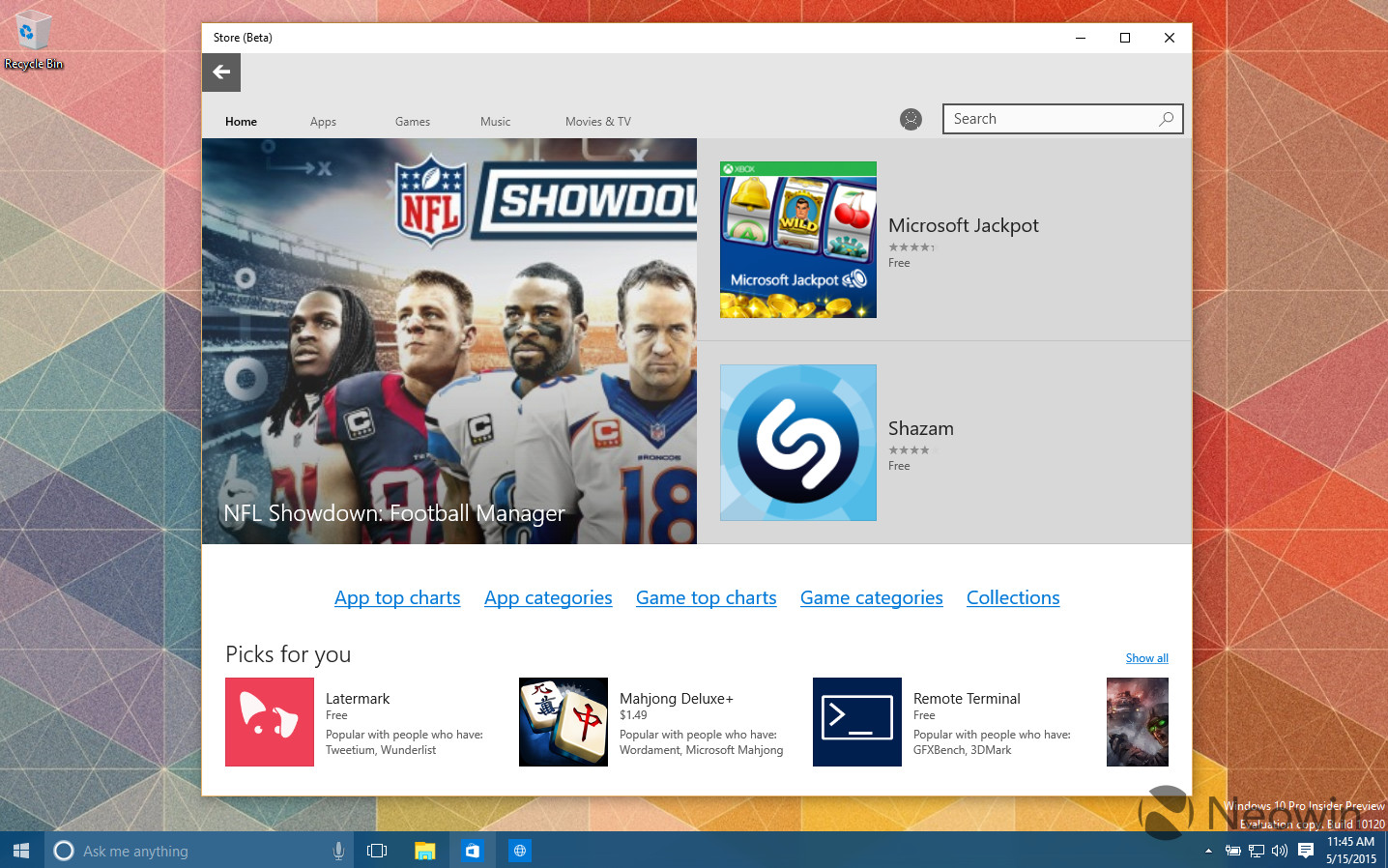The image size is (1388, 868).
Task: Open the Windows Start button
Action: [21, 851]
